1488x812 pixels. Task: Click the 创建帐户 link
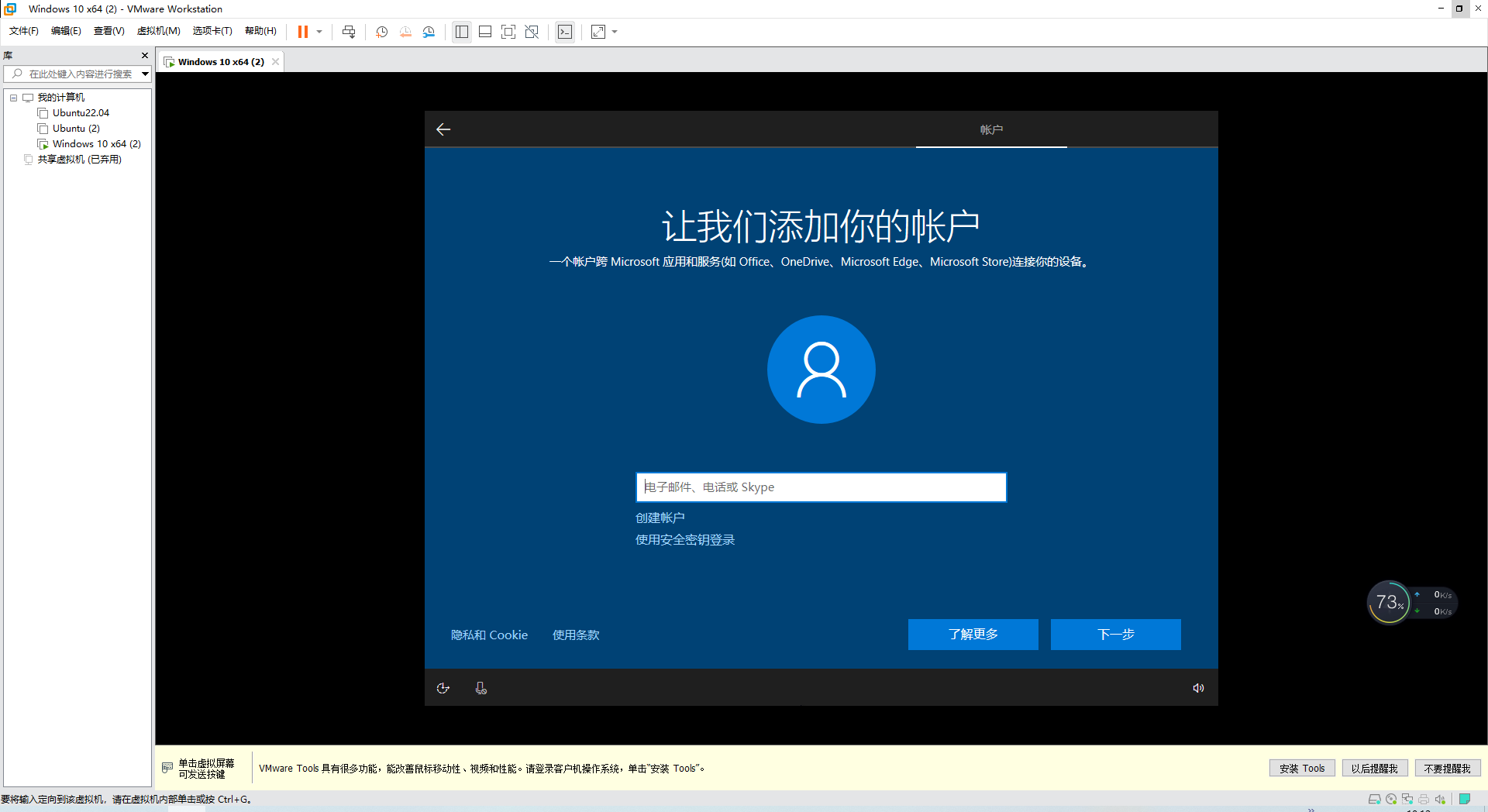[x=660, y=518]
